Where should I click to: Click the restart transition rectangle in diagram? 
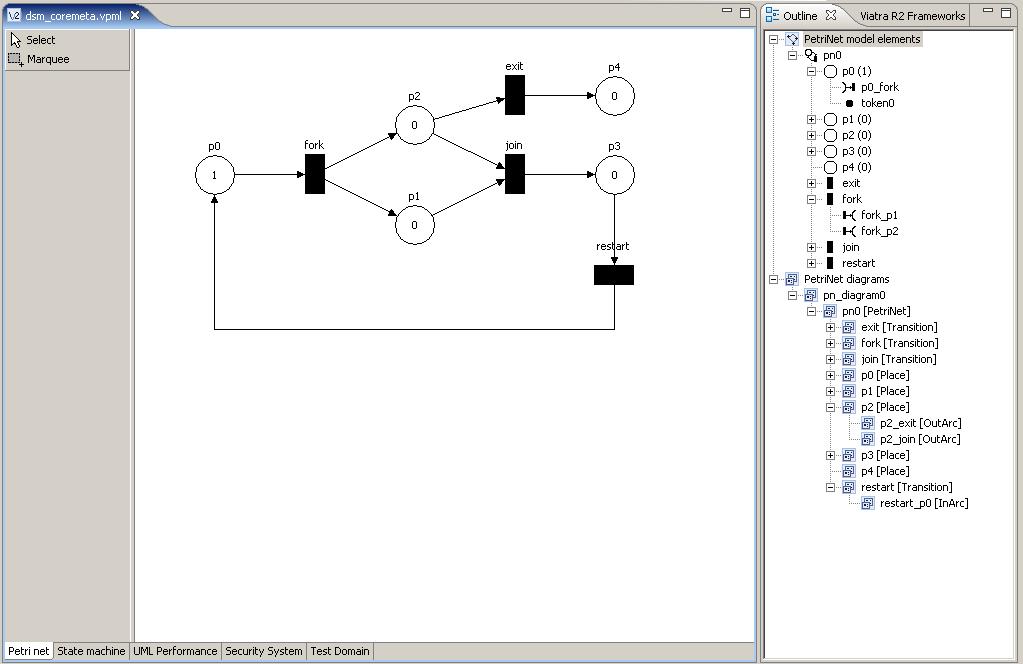point(614,275)
